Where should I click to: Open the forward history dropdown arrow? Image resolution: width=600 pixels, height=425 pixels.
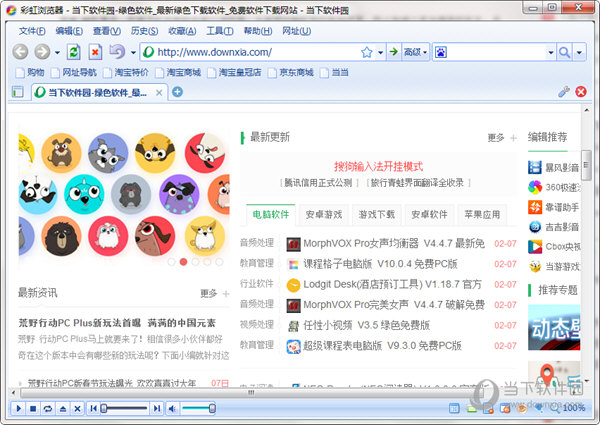point(57,52)
